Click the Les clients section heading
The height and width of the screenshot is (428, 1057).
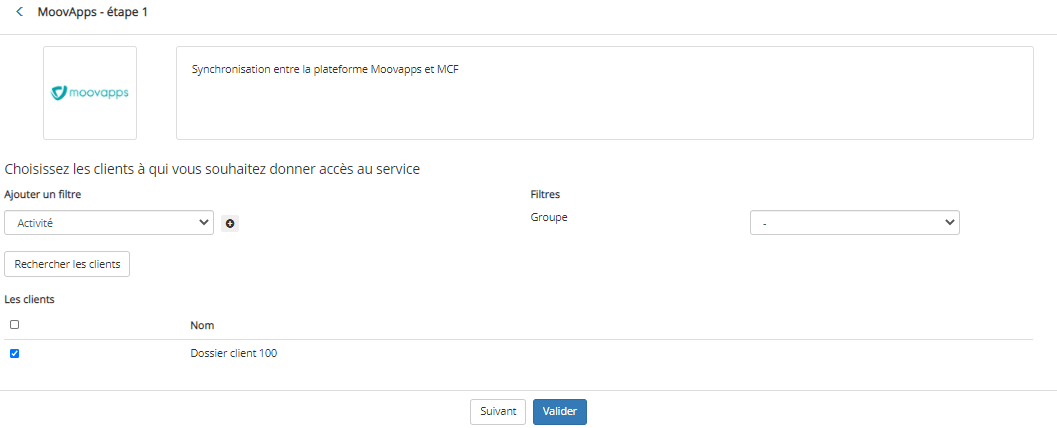30,299
